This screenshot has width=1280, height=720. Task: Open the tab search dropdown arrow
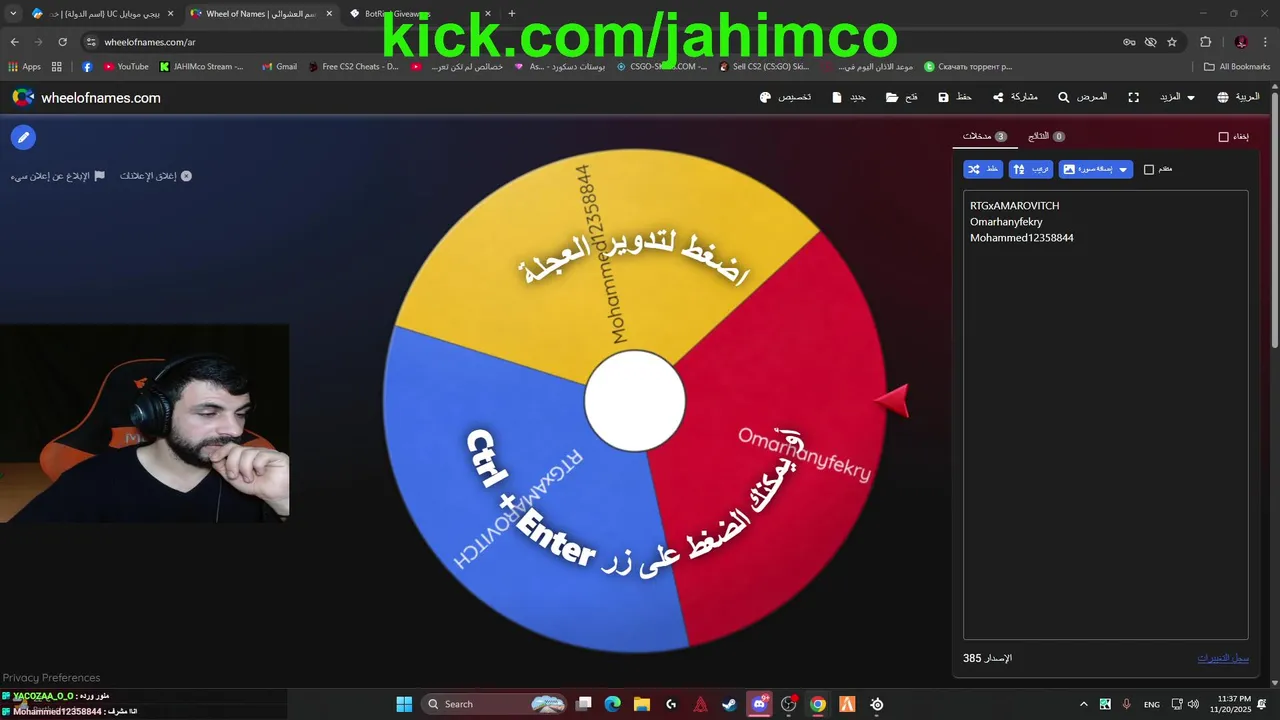pos(13,14)
